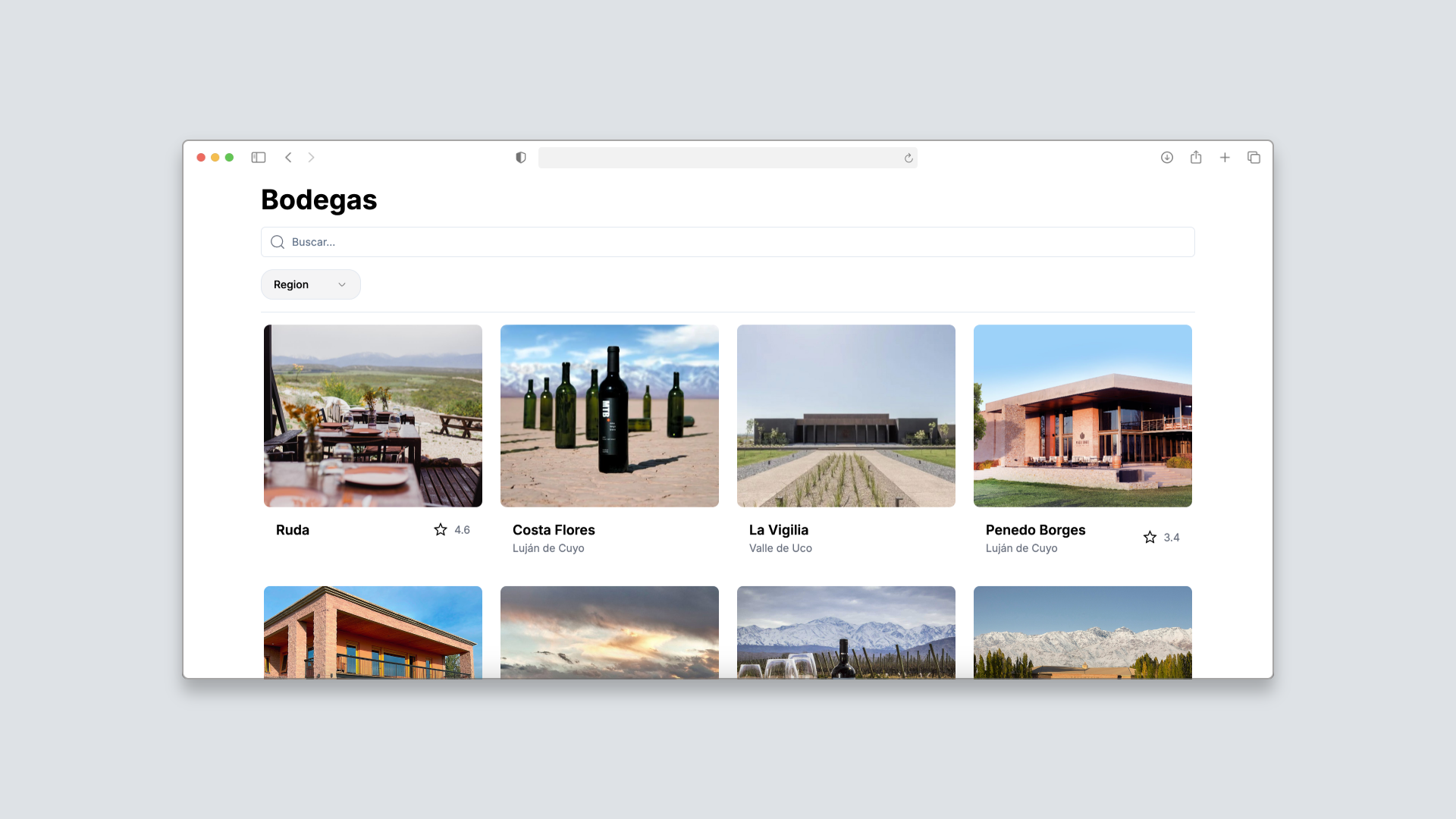
Task: Show the tab overview
Action: coord(1254,157)
